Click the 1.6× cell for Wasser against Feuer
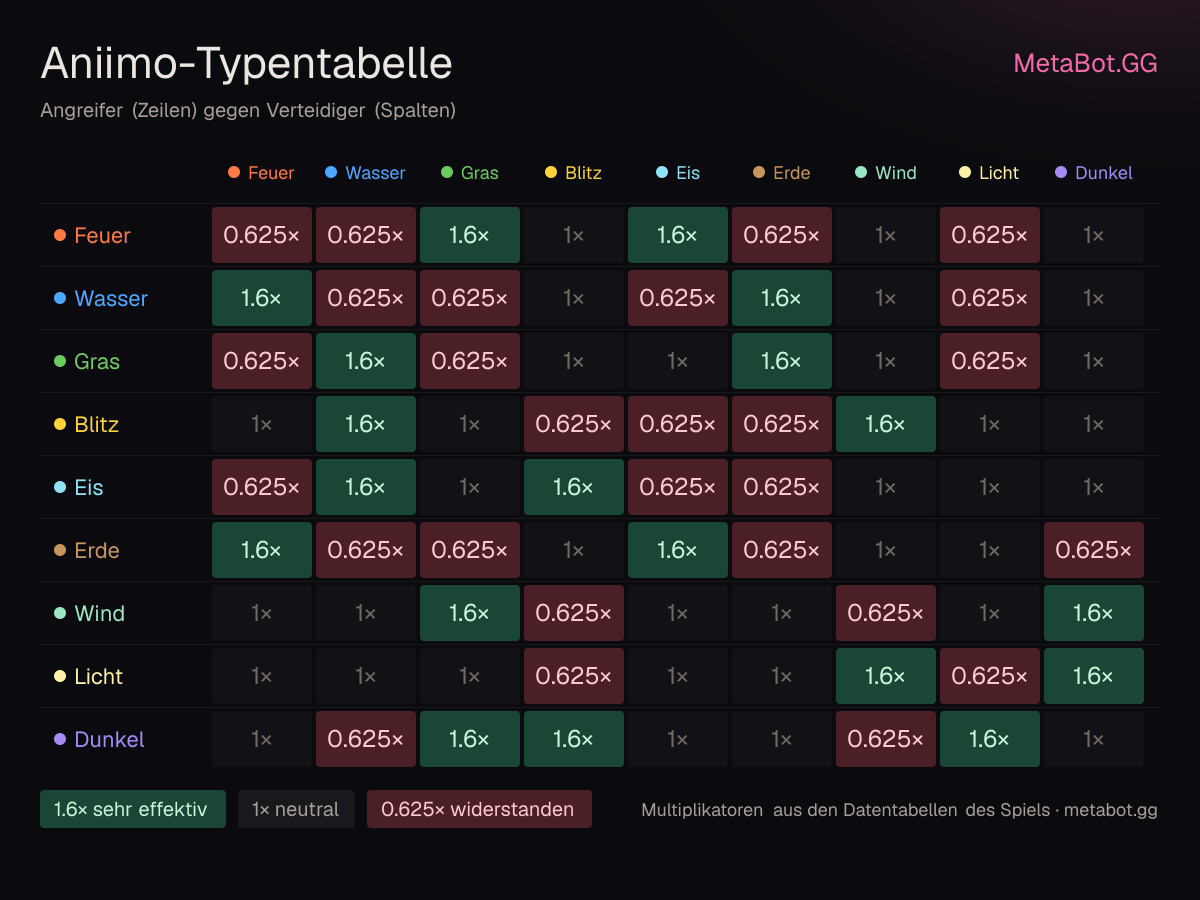The image size is (1200, 900). click(x=262, y=298)
